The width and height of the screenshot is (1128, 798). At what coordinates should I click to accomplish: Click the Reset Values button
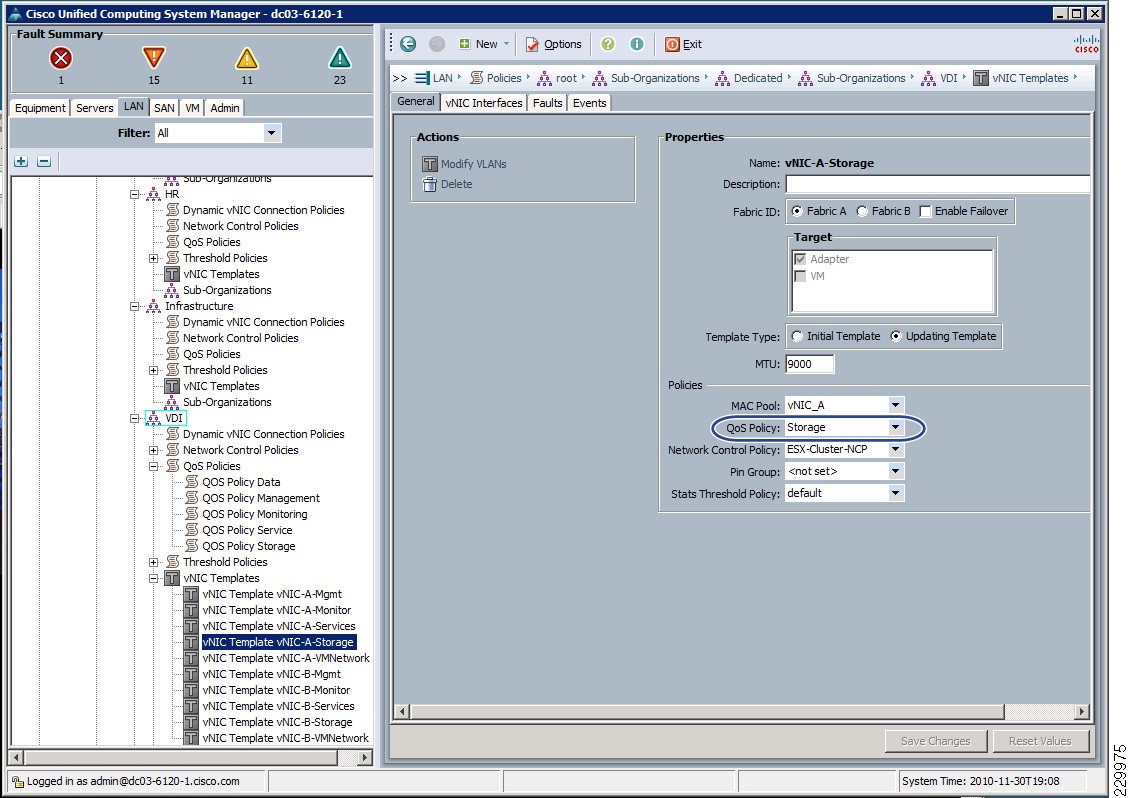[1040, 741]
